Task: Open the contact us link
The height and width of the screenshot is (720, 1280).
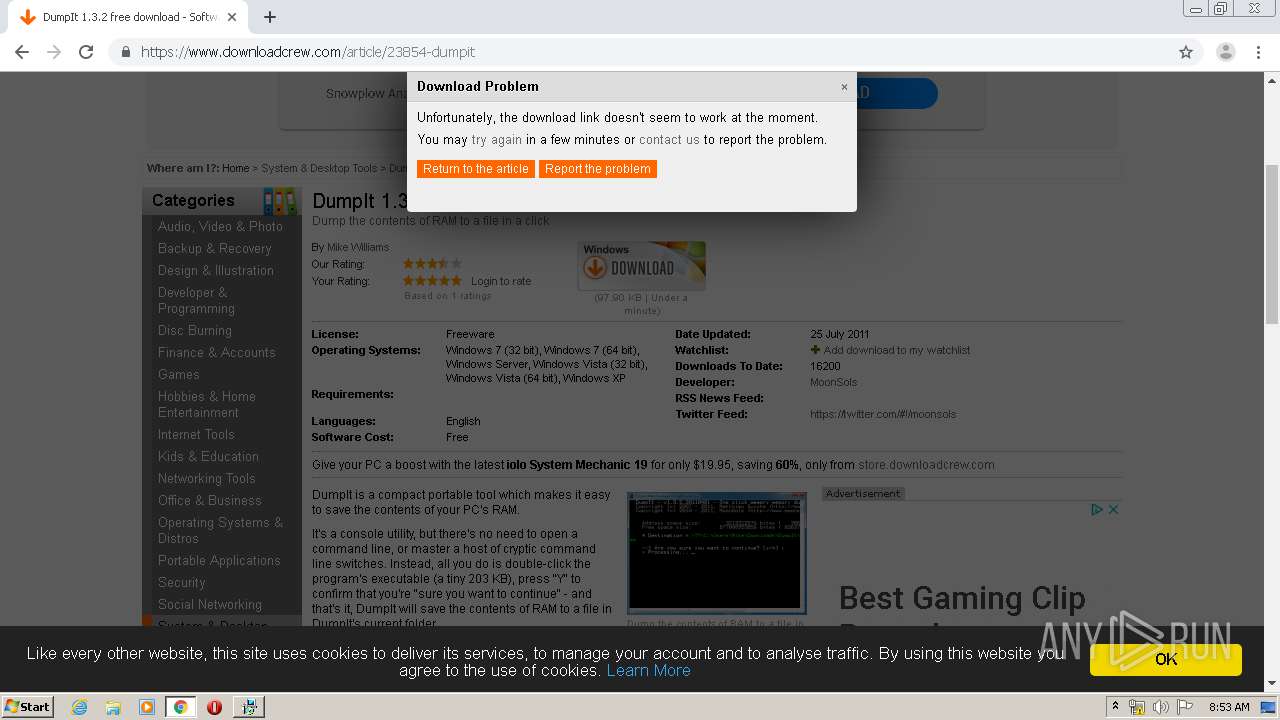Action: 669,140
